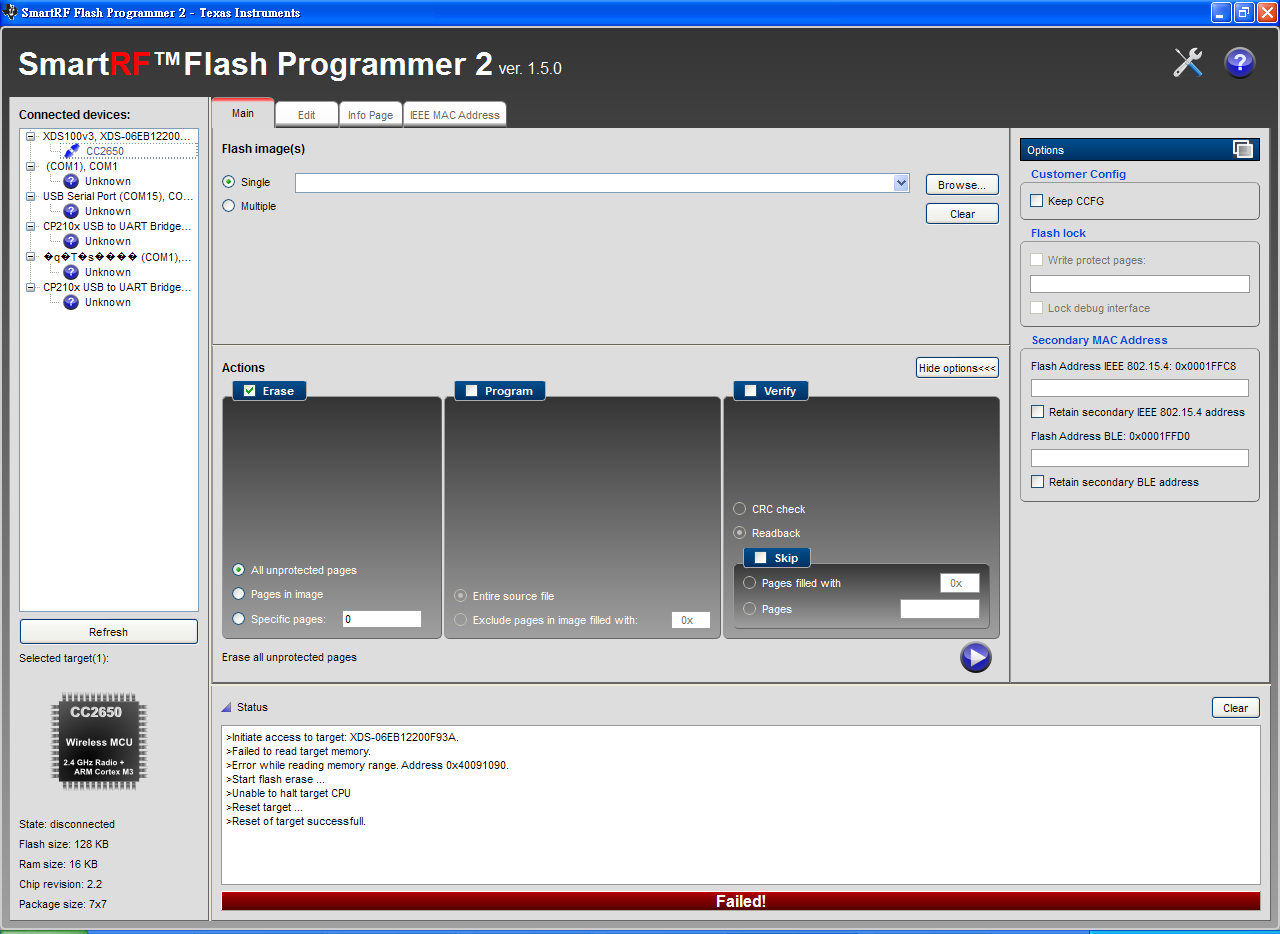Switch to the Main tab
This screenshot has height=934, width=1280.
243,113
